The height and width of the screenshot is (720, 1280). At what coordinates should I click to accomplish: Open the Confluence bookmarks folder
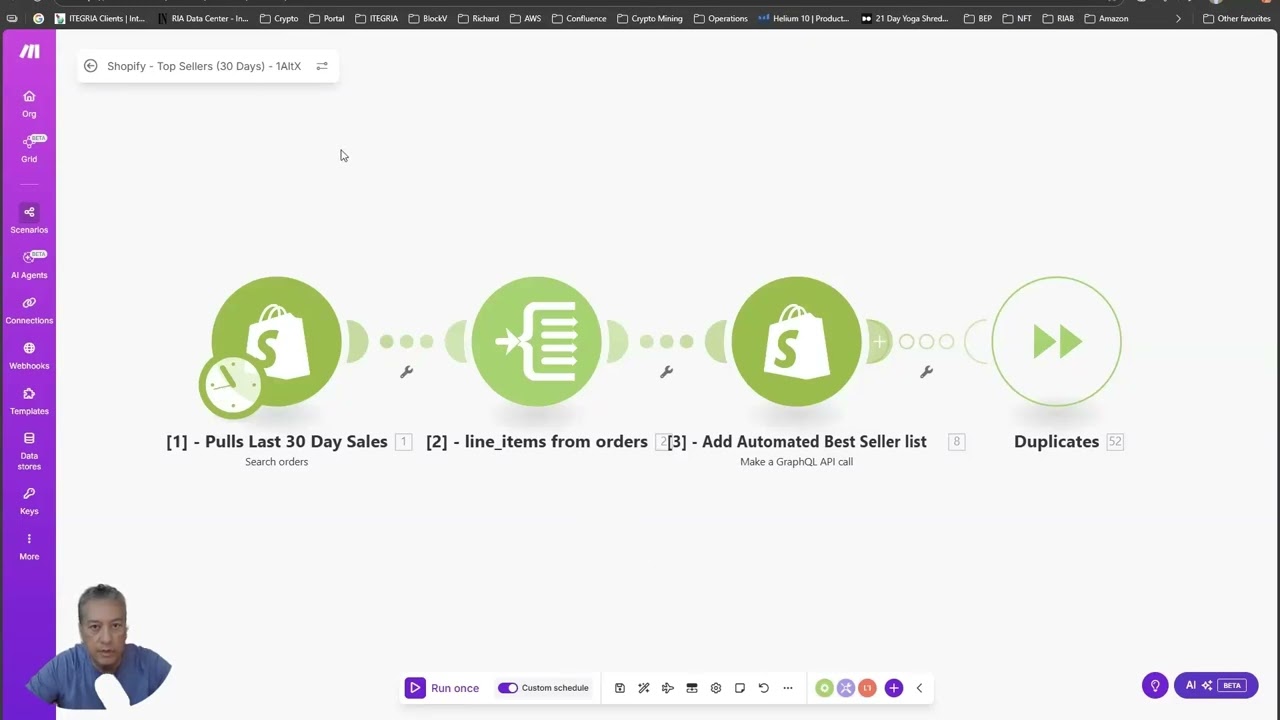tap(579, 18)
